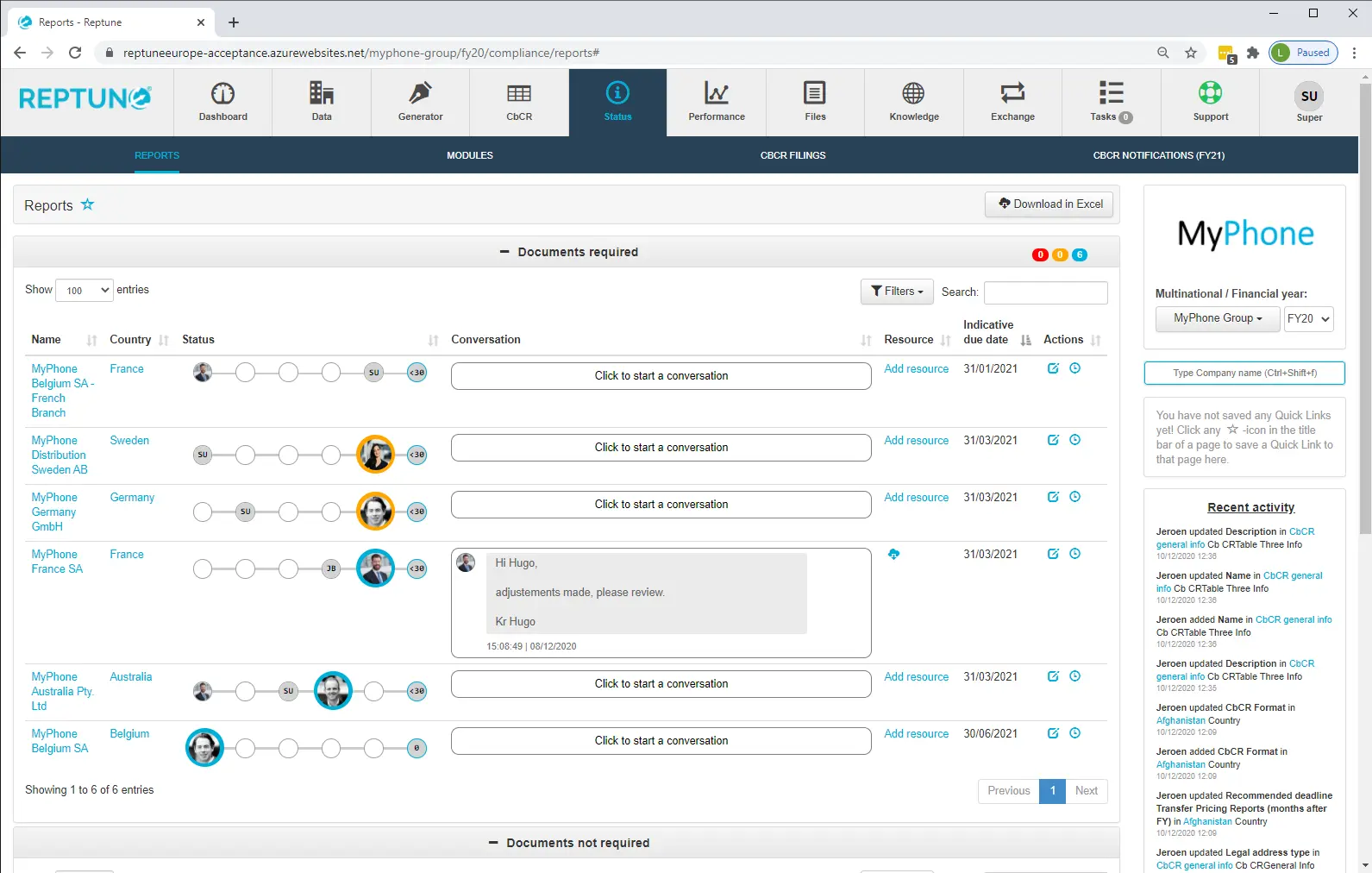Click Next pagination button
Viewport: 1372px width, 873px height.
coord(1087,791)
